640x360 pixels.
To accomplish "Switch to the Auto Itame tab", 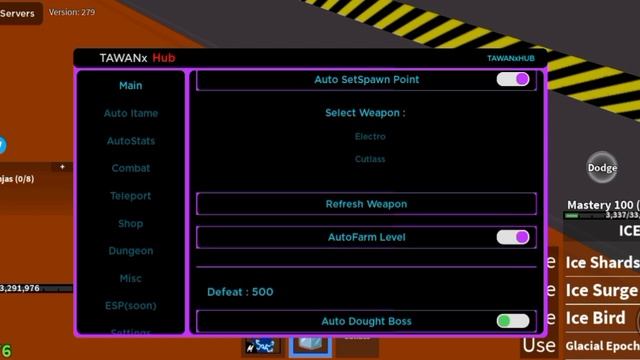I will coord(131,113).
